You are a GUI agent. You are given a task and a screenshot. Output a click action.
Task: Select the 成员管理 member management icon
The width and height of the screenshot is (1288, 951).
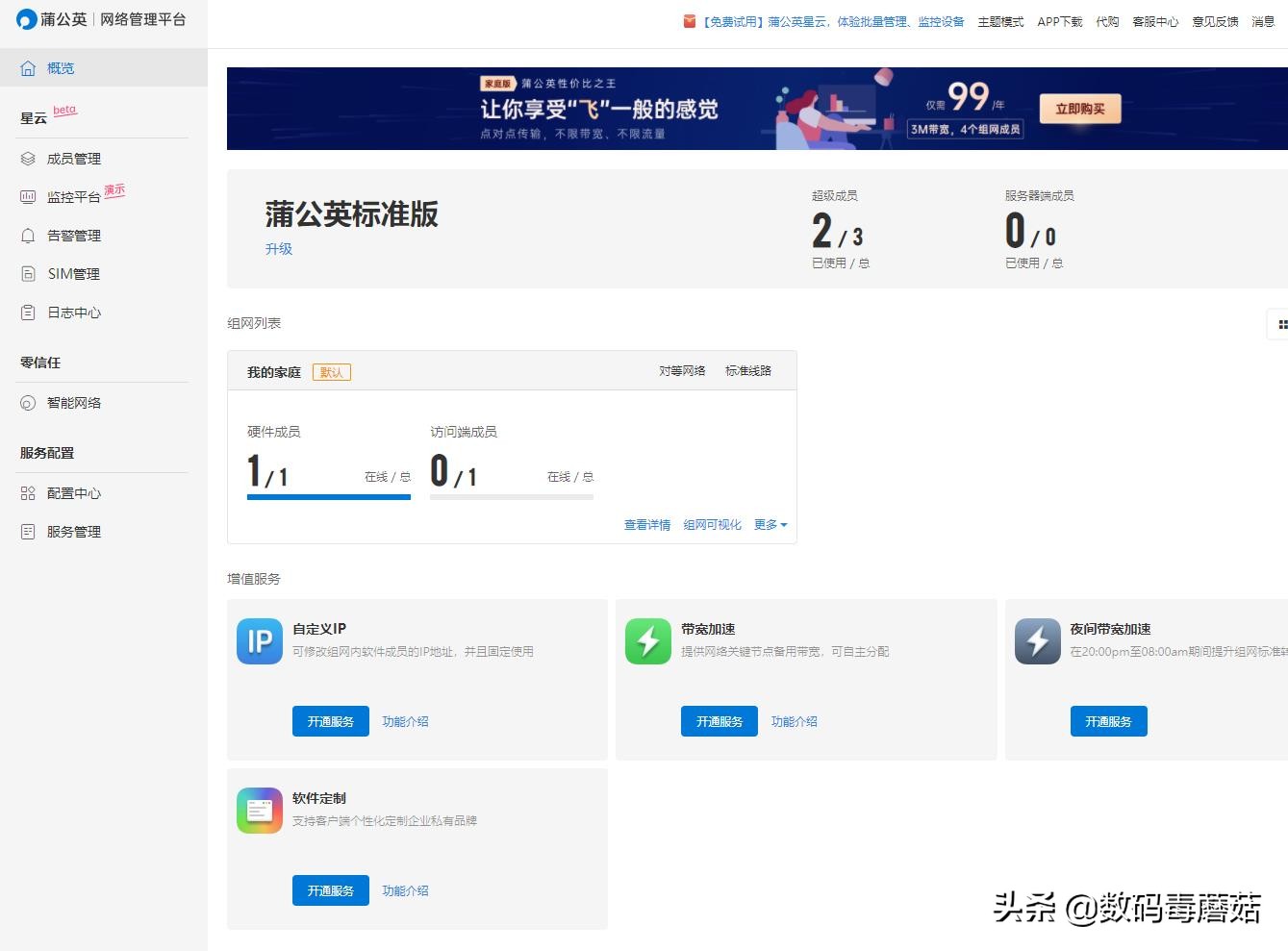click(27, 158)
